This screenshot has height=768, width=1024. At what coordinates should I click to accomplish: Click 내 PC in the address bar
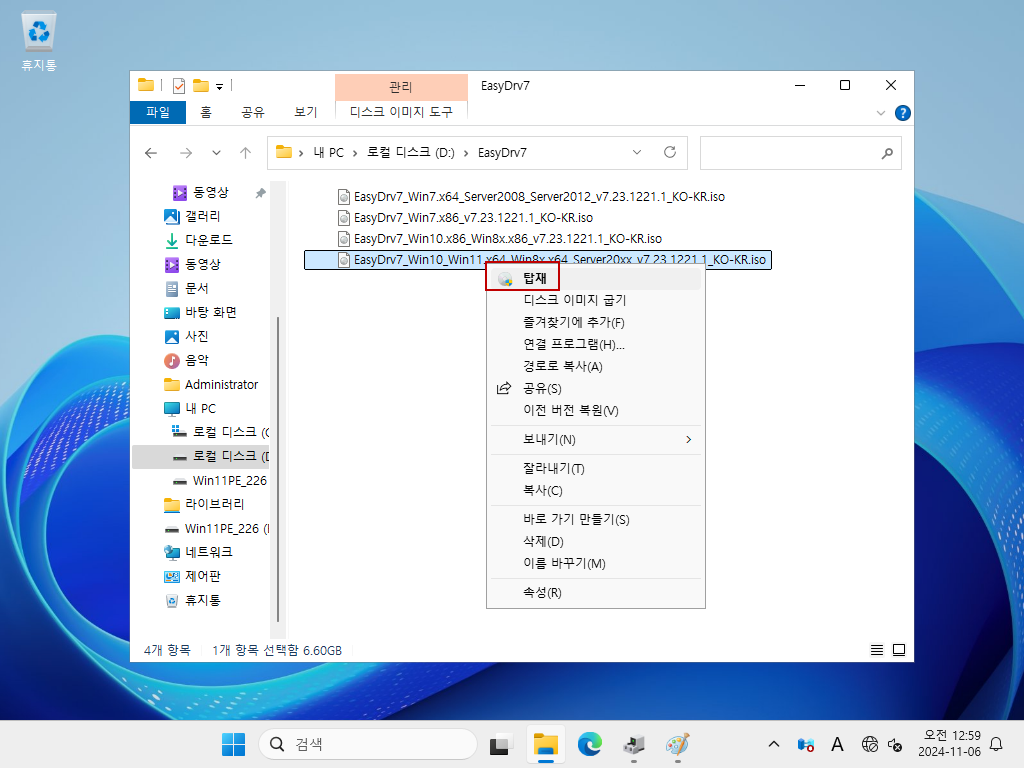pos(328,153)
